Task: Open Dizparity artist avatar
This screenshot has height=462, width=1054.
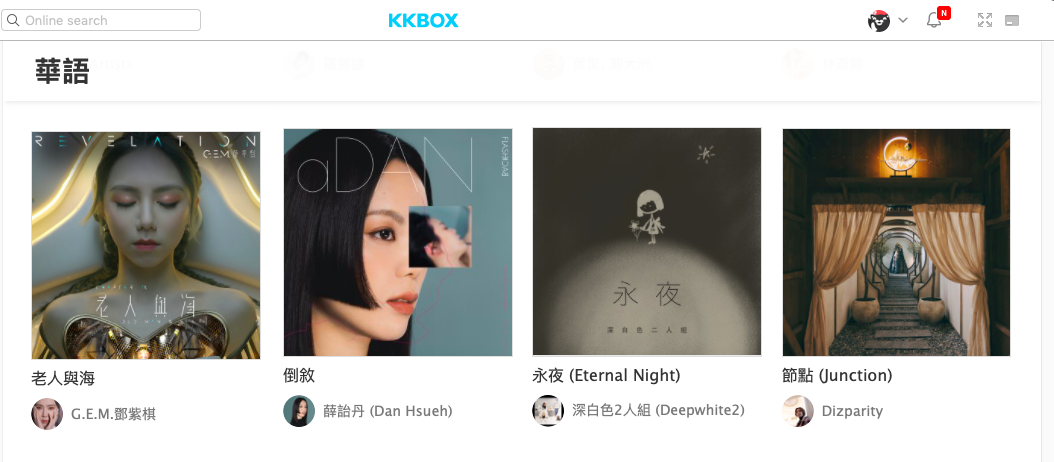Action: (x=798, y=411)
